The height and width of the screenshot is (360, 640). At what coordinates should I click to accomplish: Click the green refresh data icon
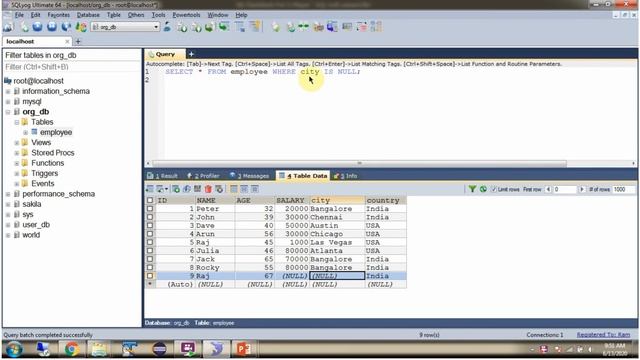[x=483, y=189]
